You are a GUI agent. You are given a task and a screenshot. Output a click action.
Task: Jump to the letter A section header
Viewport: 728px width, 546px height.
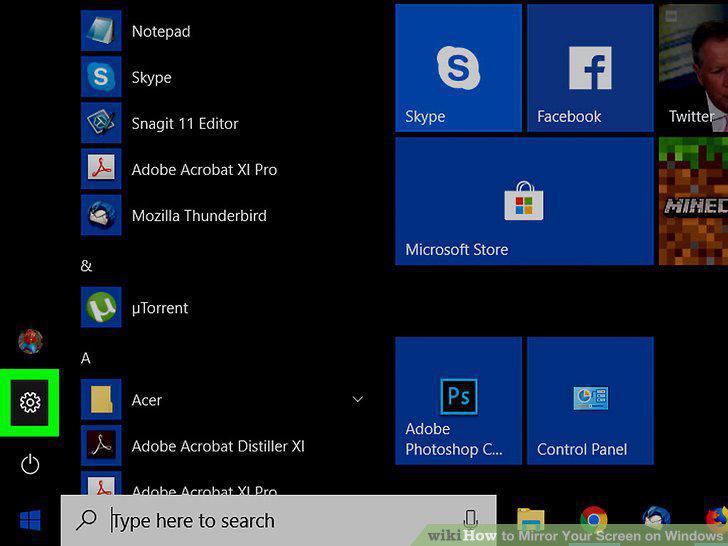[x=85, y=358]
